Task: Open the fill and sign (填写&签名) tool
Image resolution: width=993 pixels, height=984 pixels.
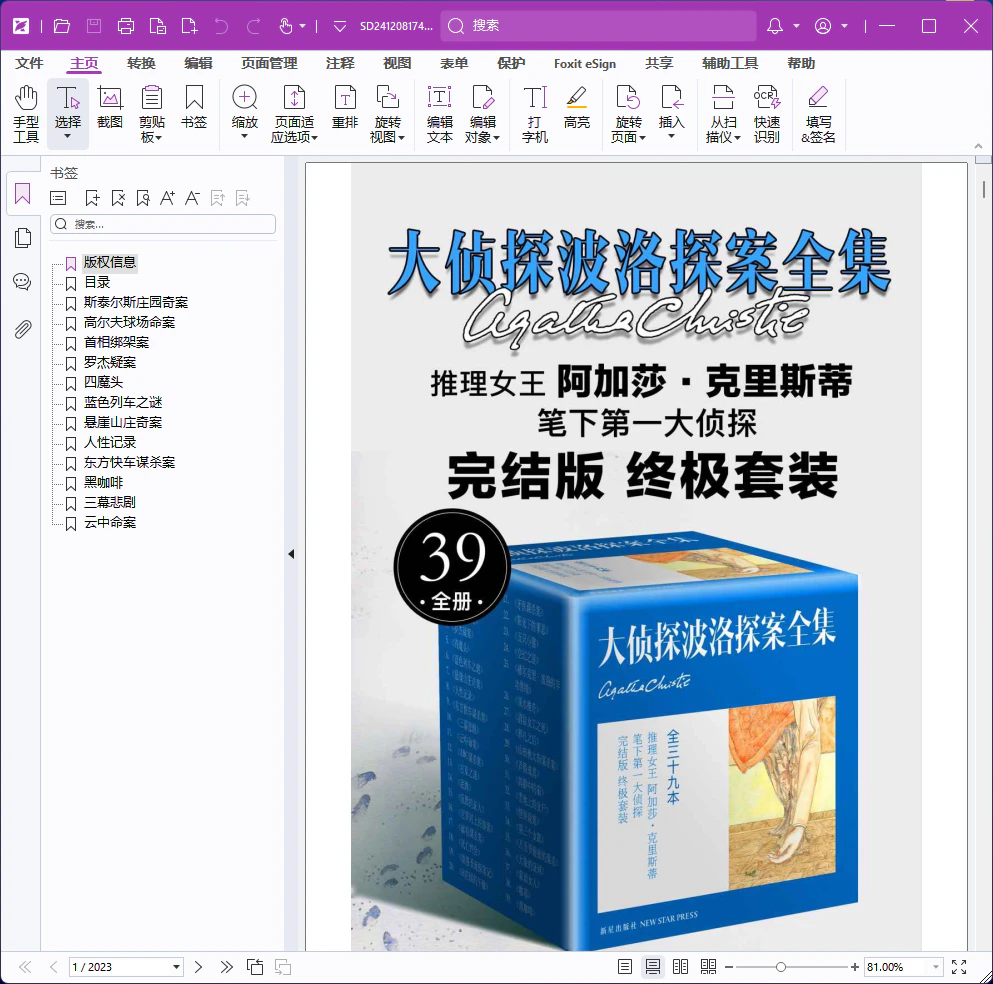Action: pos(822,110)
